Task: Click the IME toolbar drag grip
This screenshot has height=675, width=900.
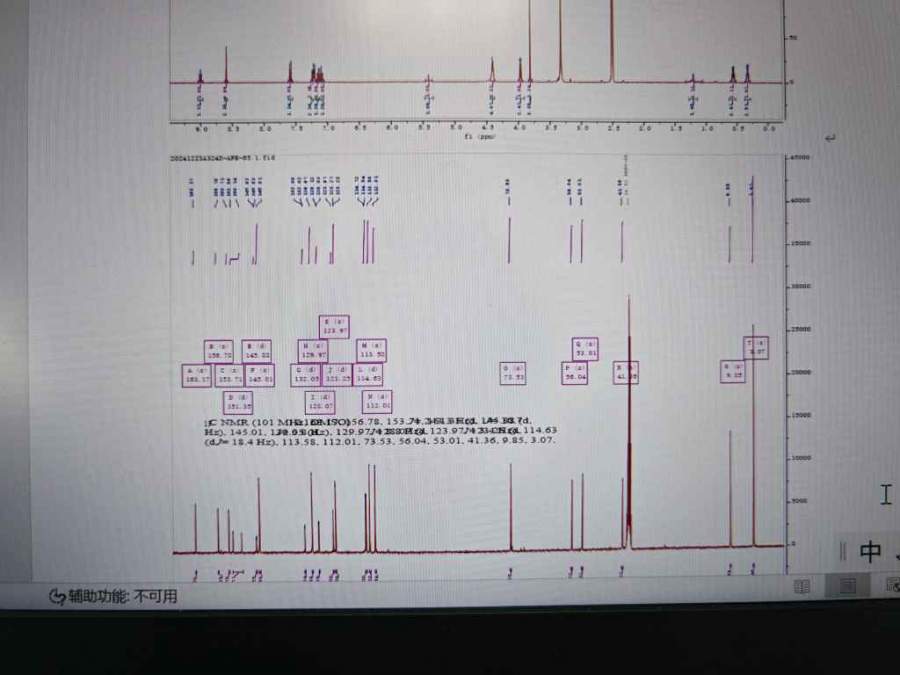Action: (x=843, y=551)
